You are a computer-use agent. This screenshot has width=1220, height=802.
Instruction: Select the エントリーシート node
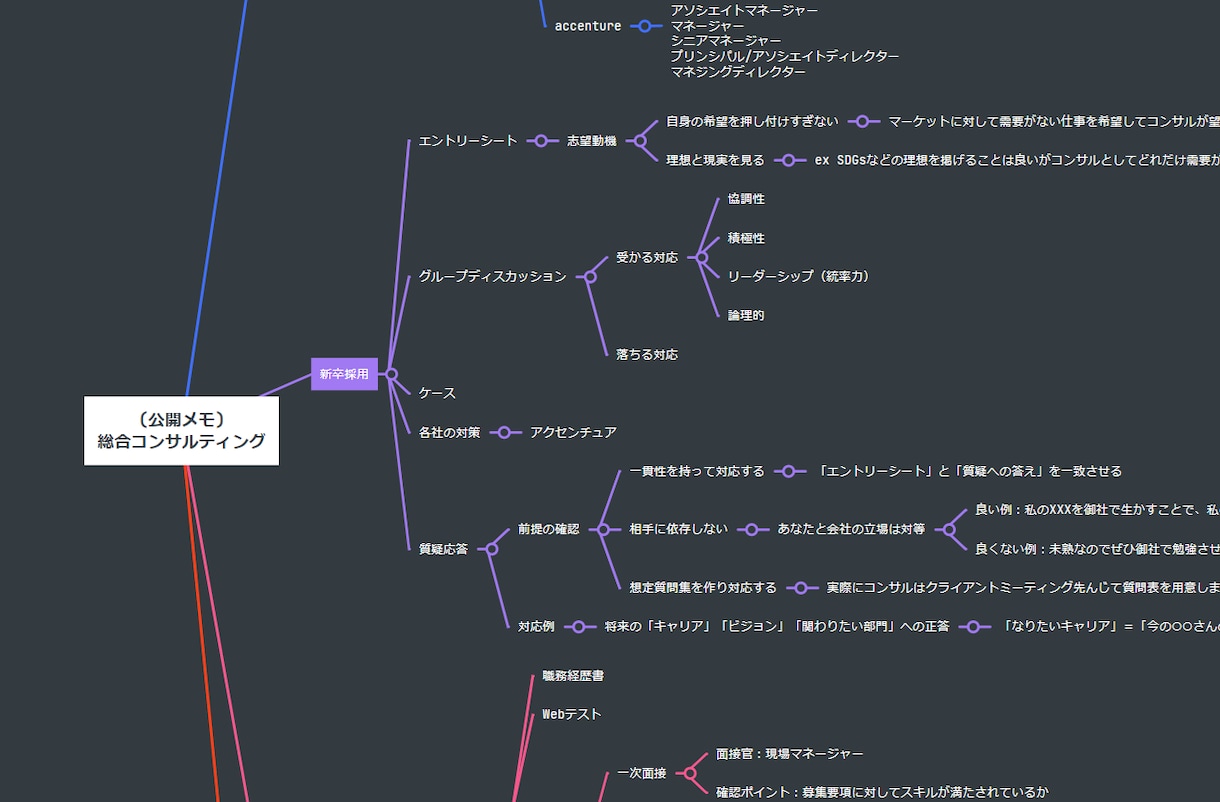[x=468, y=141]
